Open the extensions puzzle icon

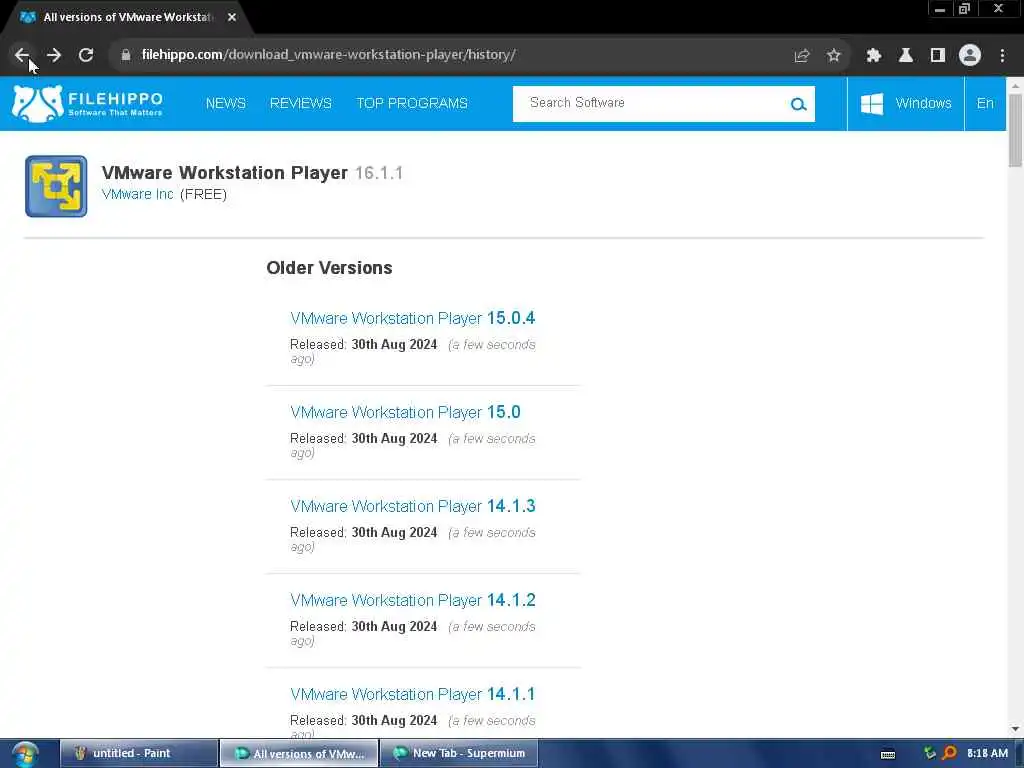tap(874, 55)
